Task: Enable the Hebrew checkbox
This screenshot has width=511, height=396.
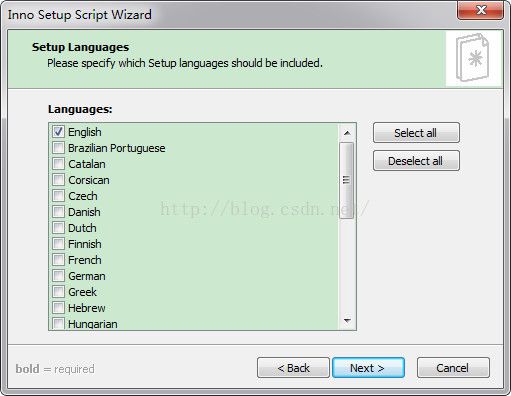Action: click(58, 308)
